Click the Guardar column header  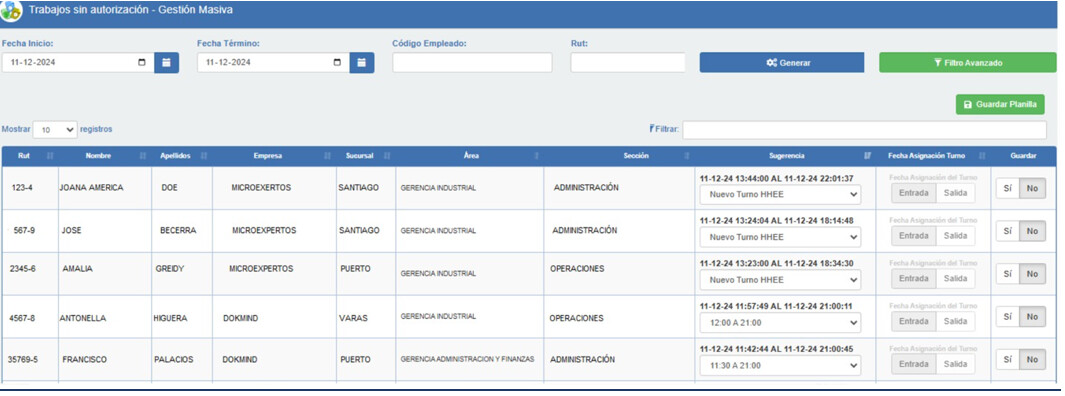[1023, 156]
